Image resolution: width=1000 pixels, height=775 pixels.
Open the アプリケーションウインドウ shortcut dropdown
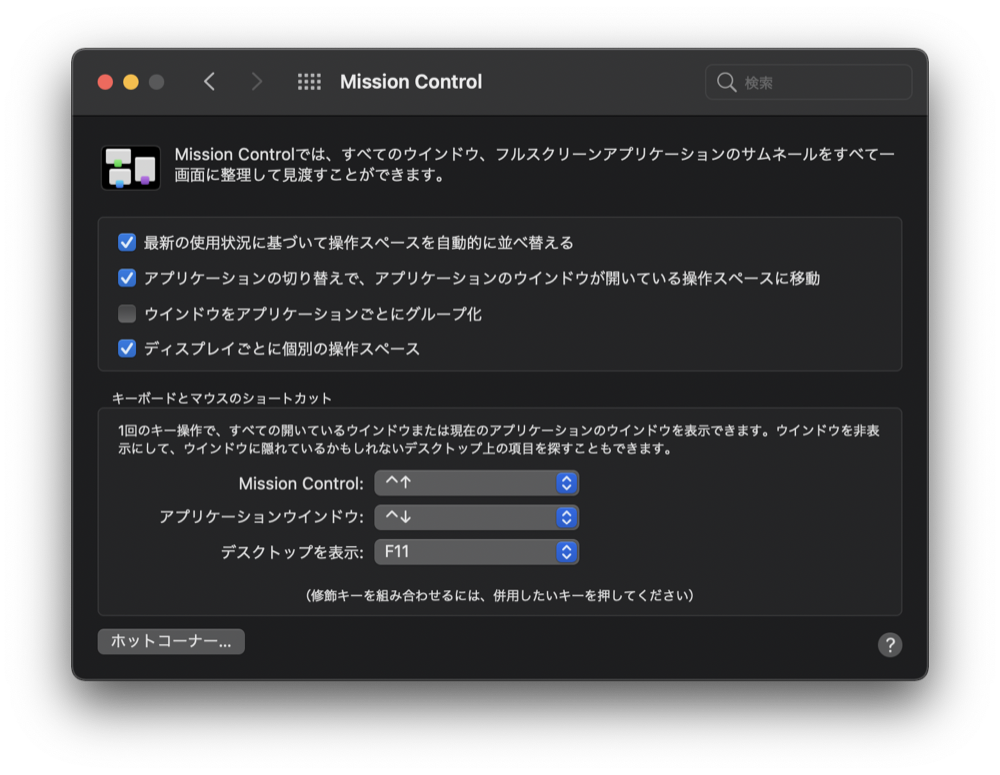click(x=476, y=517)
